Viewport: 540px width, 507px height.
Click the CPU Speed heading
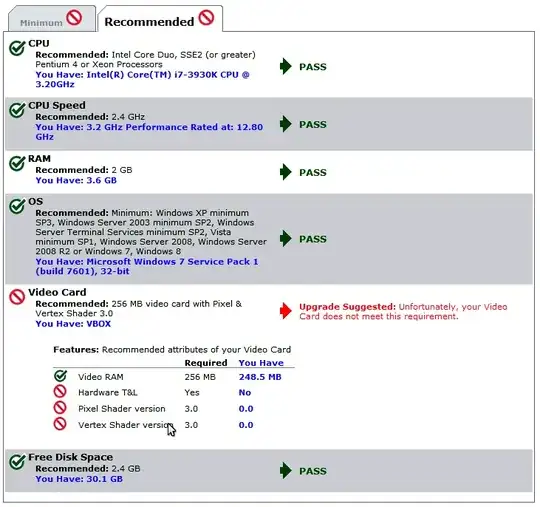pyautogui.click(x=57, y=105)
